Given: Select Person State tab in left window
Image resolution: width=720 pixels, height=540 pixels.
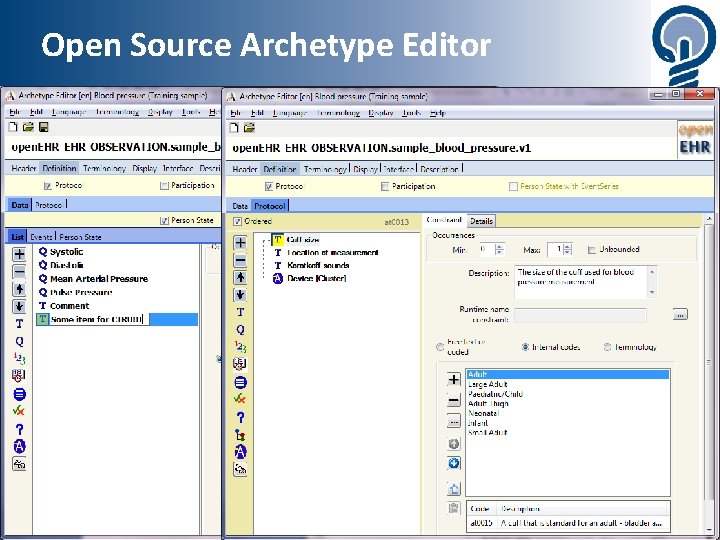Looking at the screenshot, I should coord(80,237).
